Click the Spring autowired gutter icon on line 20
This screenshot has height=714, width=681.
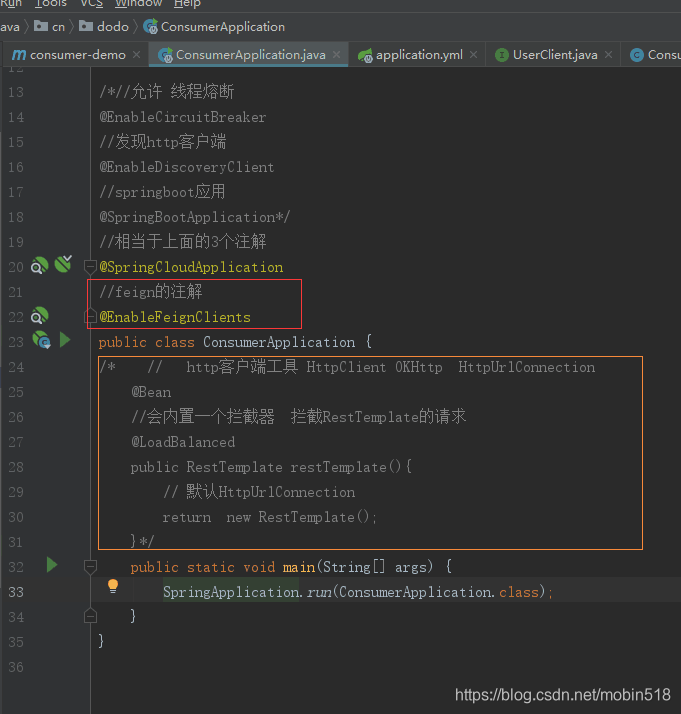point(63,264)
